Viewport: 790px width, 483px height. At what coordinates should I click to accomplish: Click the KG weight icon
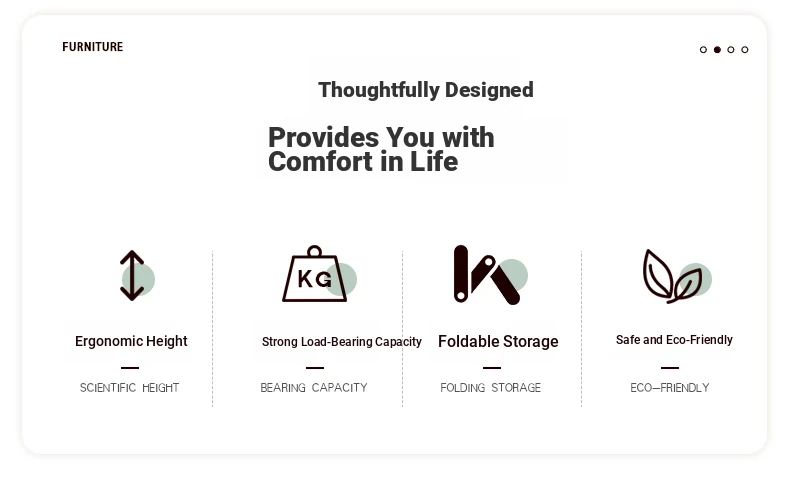click(315, 275)
